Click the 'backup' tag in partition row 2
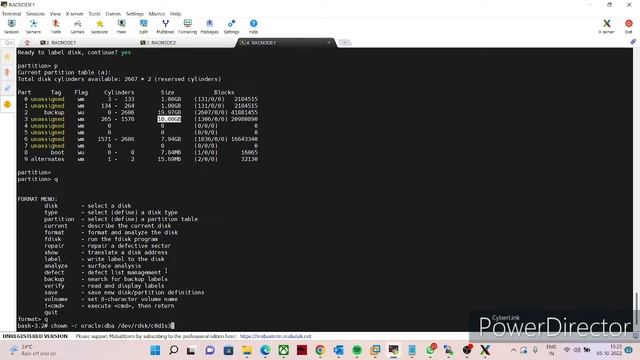640x360 pixels. coord(54,112)
